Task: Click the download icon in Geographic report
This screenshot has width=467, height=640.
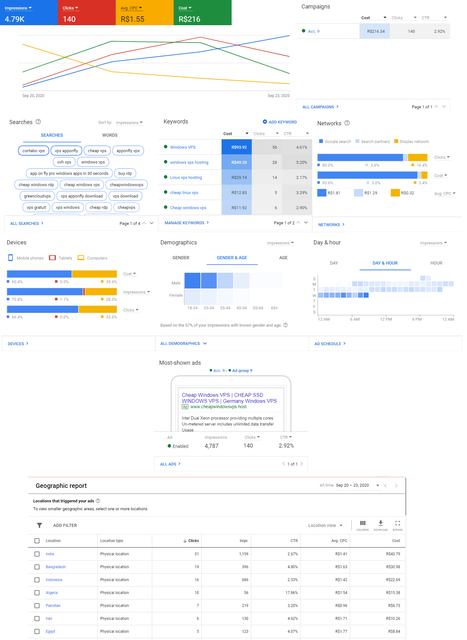Action: pos(380,523)
